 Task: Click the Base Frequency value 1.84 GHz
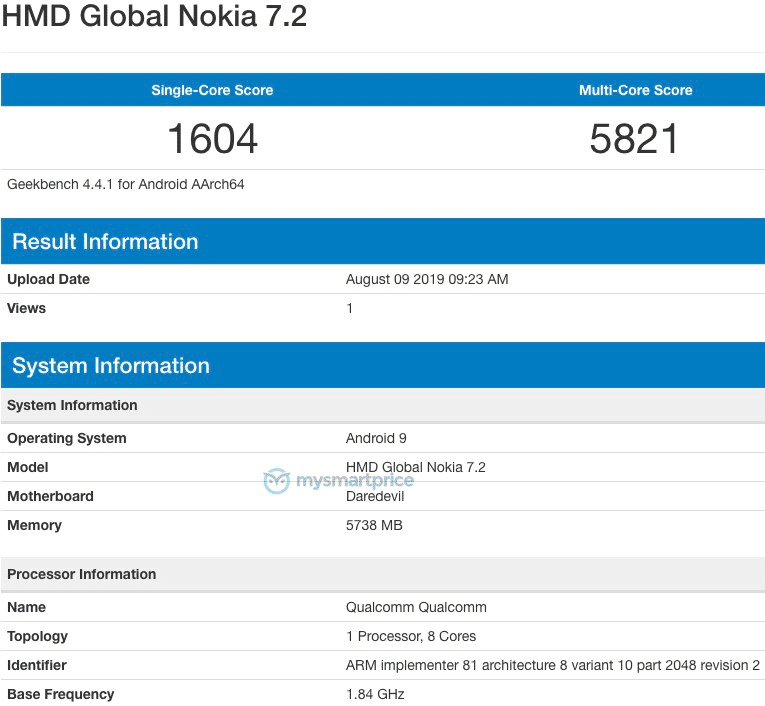pos(375,694)
